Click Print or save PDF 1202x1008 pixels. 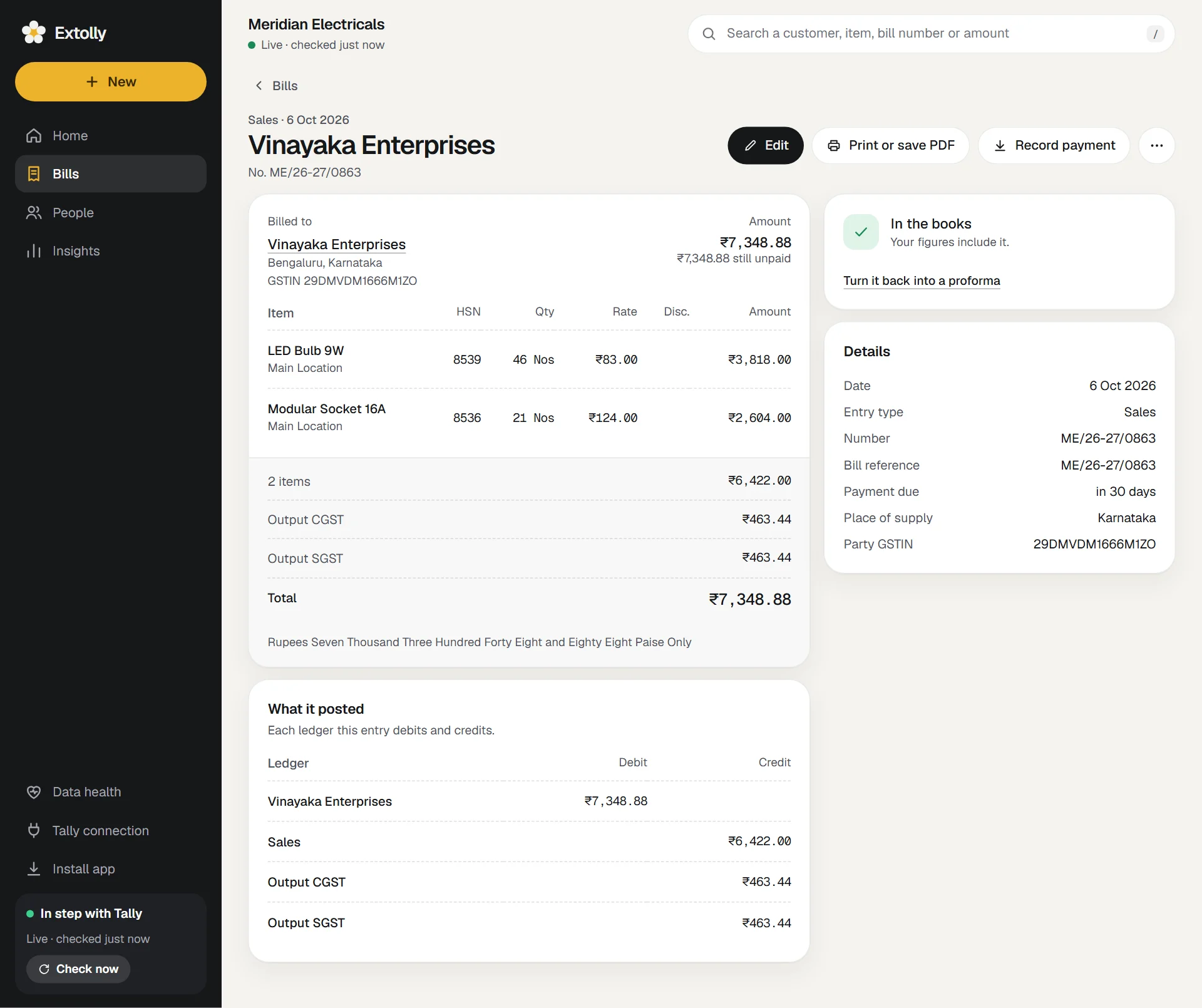[x=891, y=145]
